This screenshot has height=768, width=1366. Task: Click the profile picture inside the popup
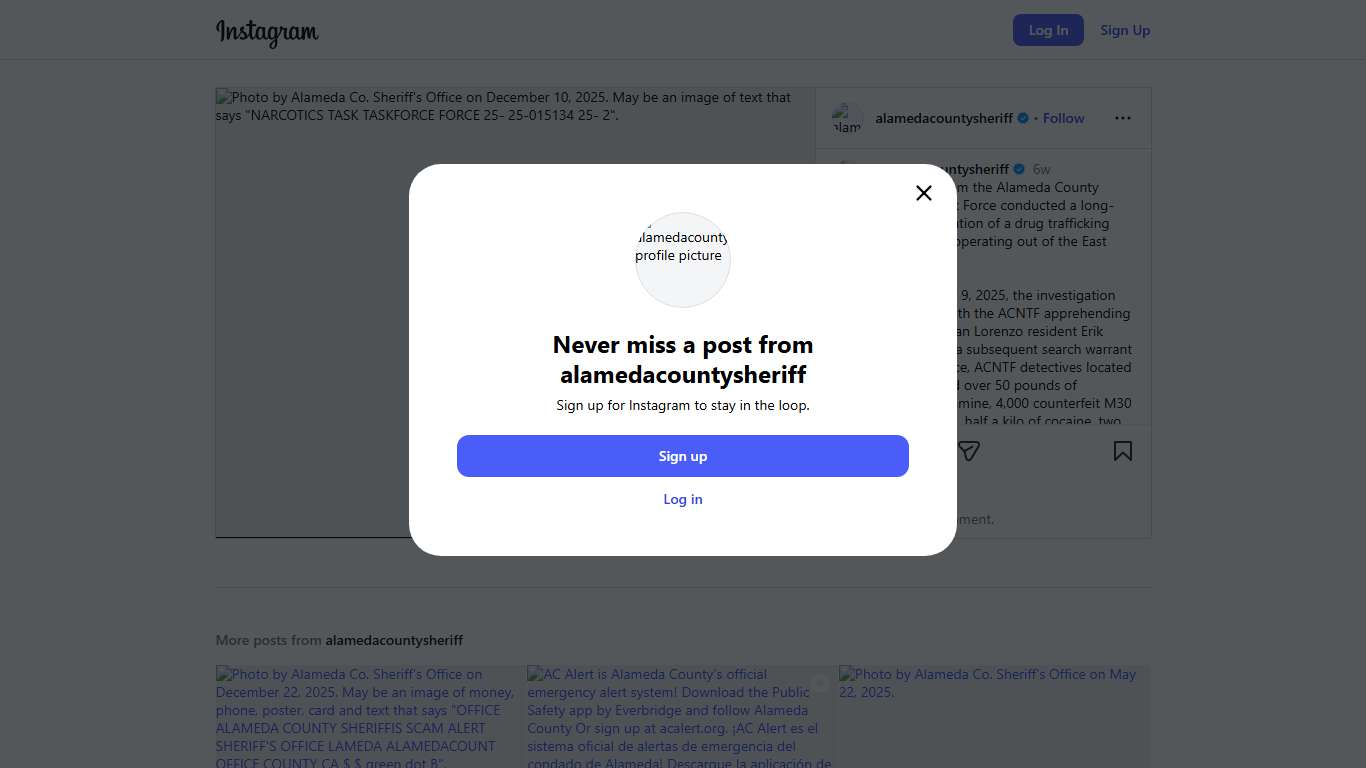click(683, 259)
